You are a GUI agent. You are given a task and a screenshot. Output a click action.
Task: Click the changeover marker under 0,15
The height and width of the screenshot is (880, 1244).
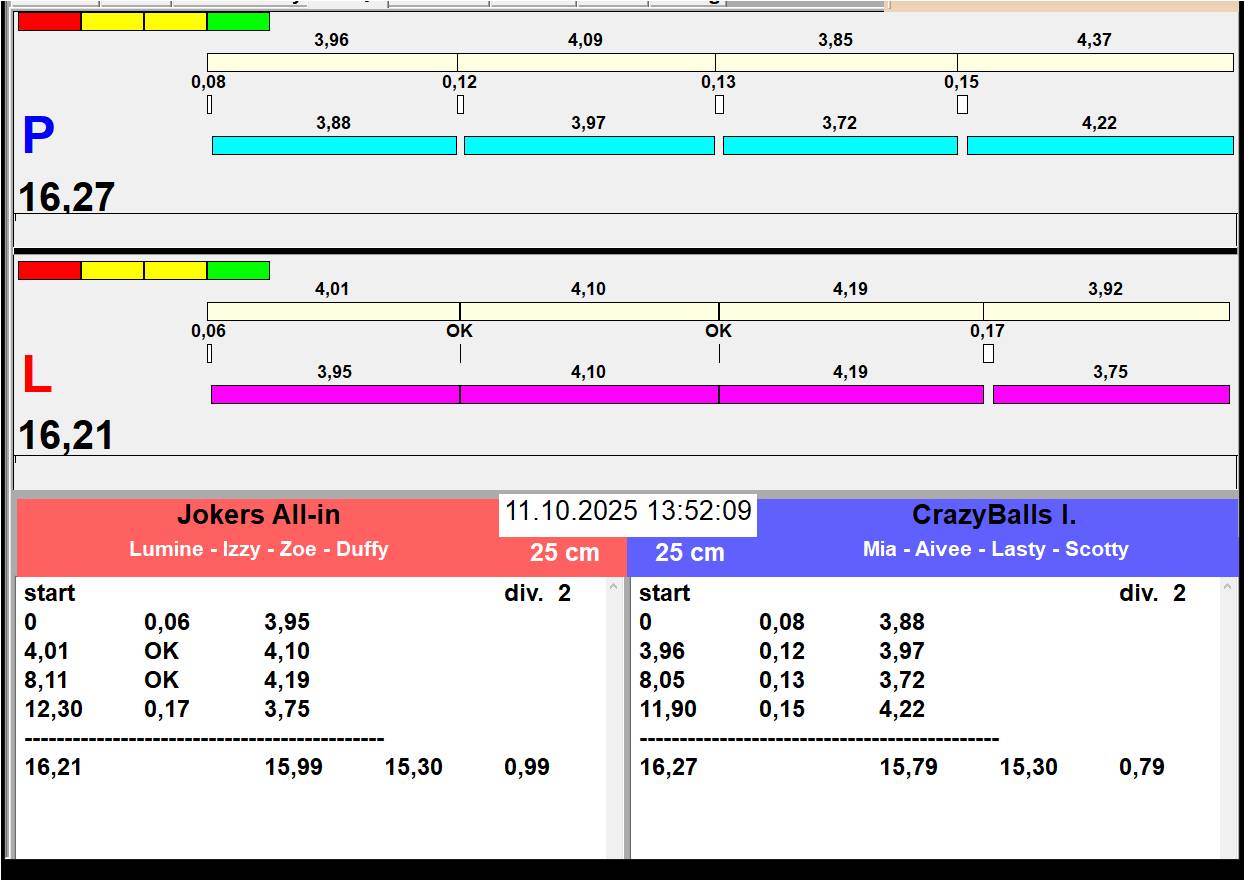coord(962,104)
